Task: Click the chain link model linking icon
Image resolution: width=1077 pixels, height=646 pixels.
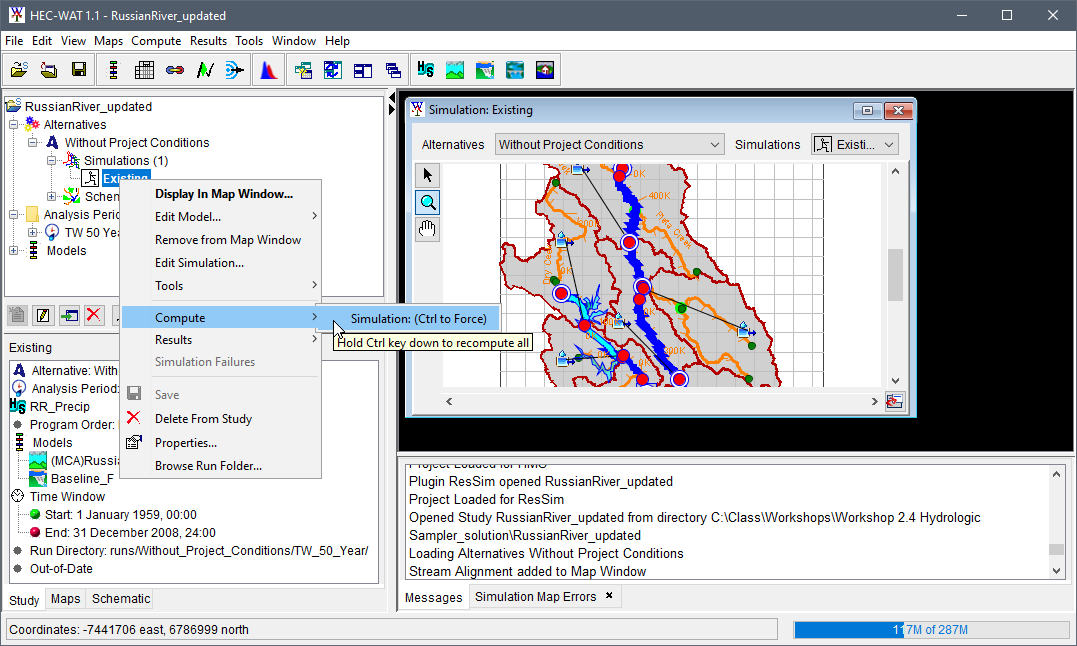Action: (x=174, y=70)
